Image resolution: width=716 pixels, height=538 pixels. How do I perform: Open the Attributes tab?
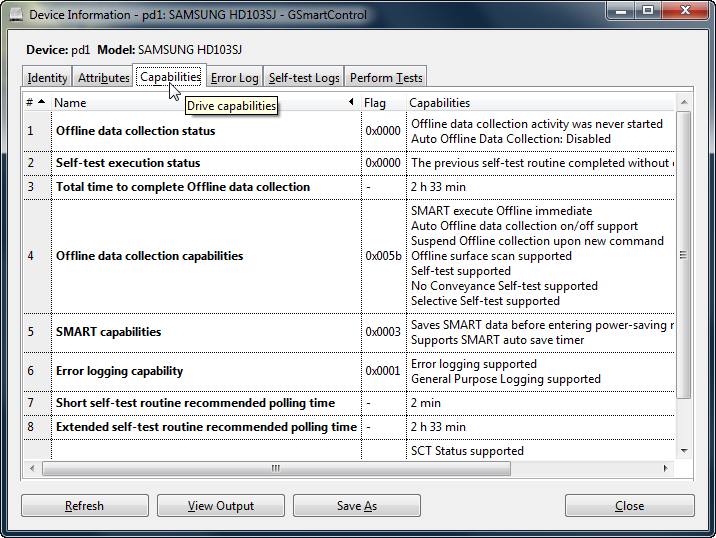click(x=104, y=78)
